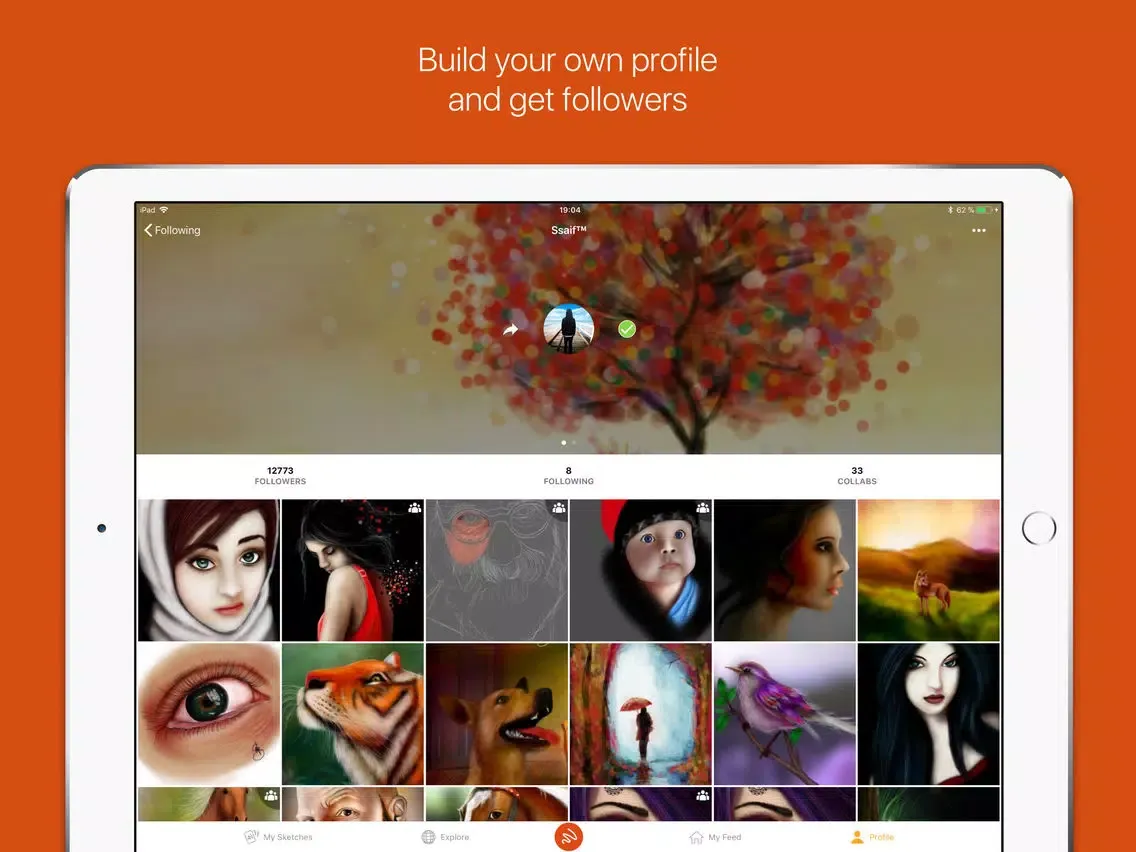
Task: Tap the collab icon on baby sketch
Action: coord(703,508)
